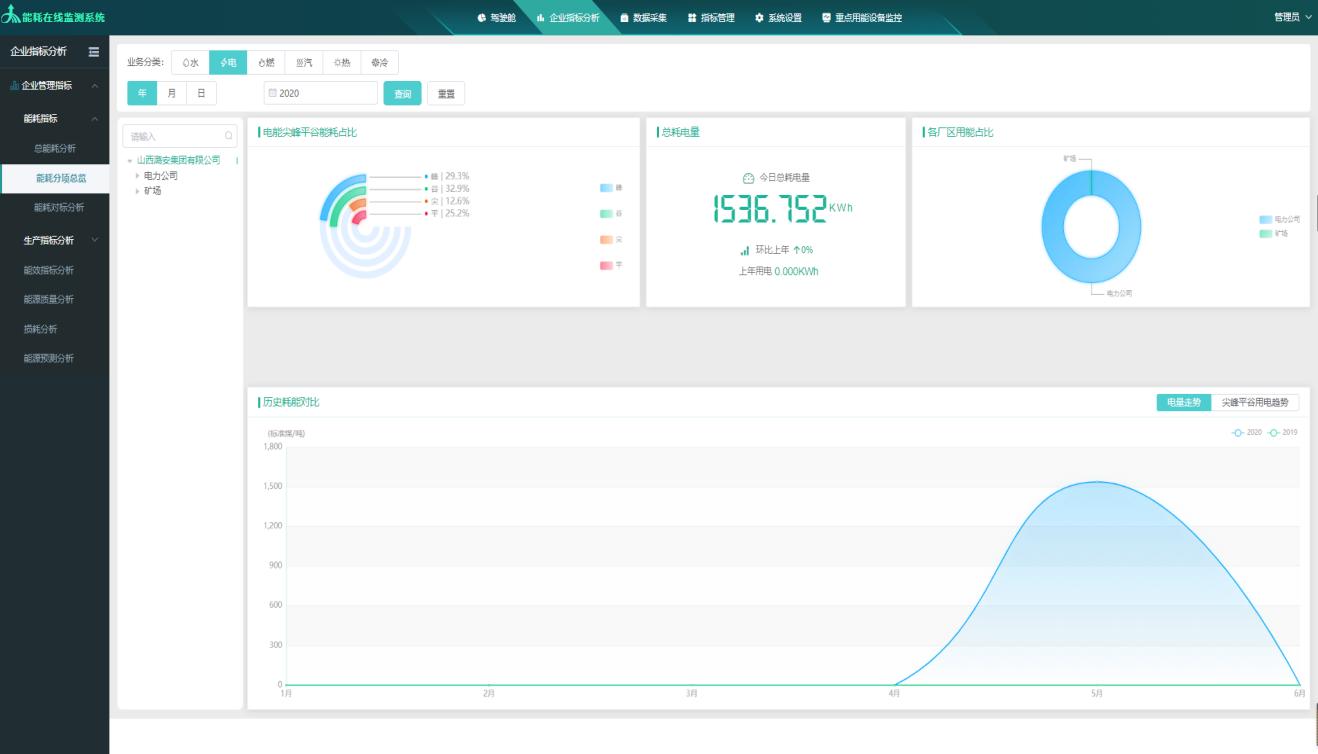Expand the 生产指标分析 sidebar section

click(95, 240)
